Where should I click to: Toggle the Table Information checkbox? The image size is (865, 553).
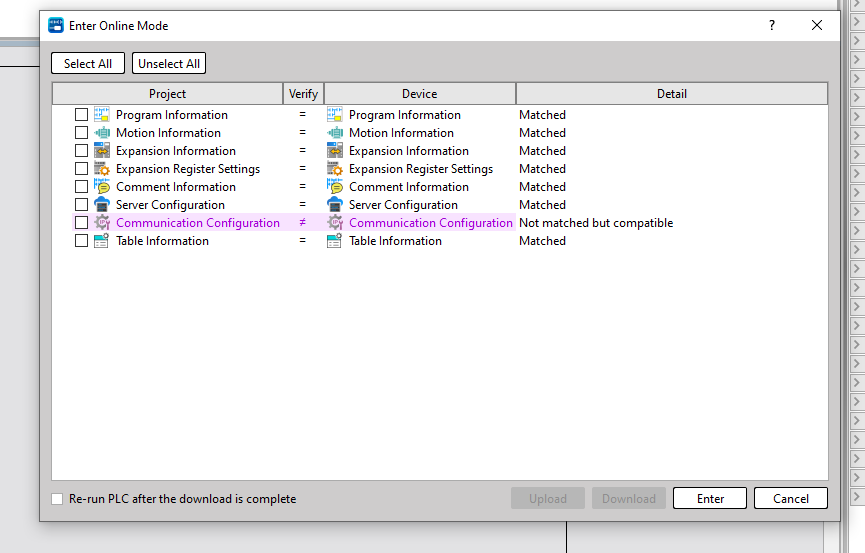click(x=82, y=241)
